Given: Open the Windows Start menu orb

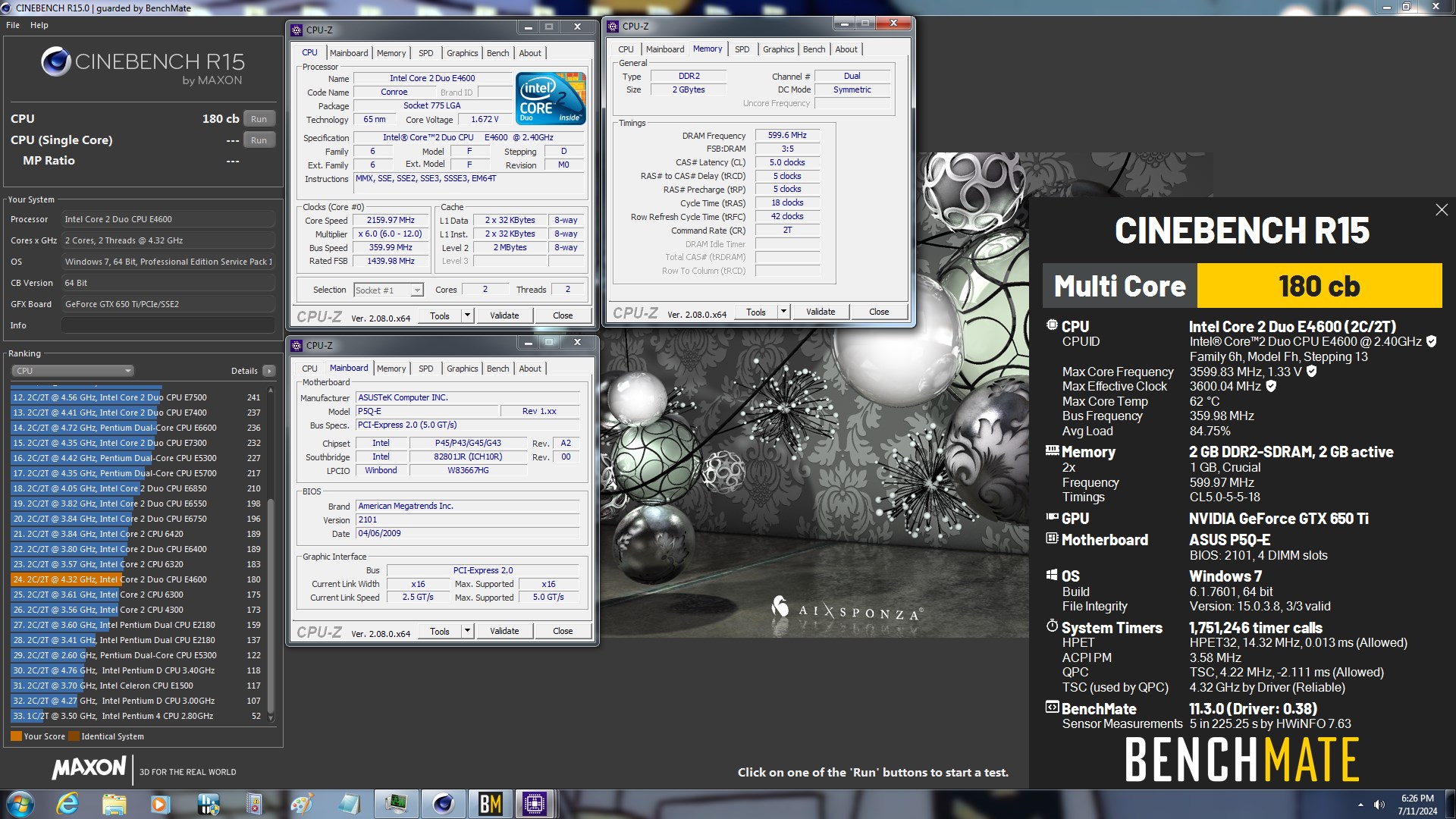Looking at the screenshot, I should click(20, 804).
